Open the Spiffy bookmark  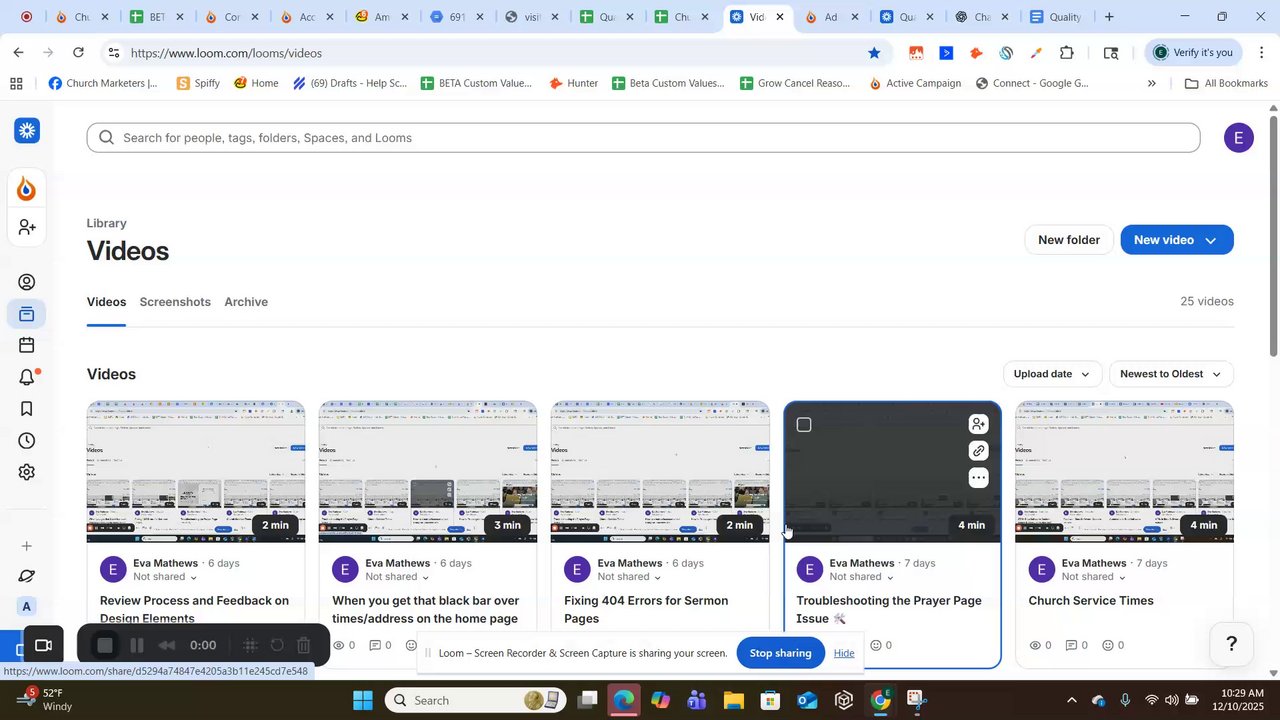[x=198, y=84]
